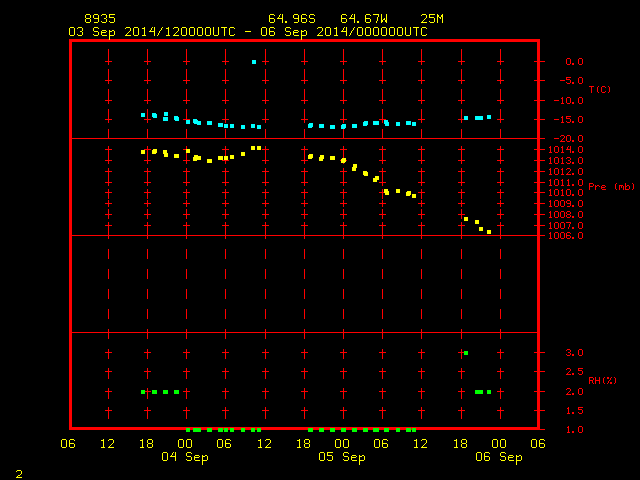Click the 1006.0 pressure tick label
The height and width of the screenshot is (480, 640).
click(566, 236)
